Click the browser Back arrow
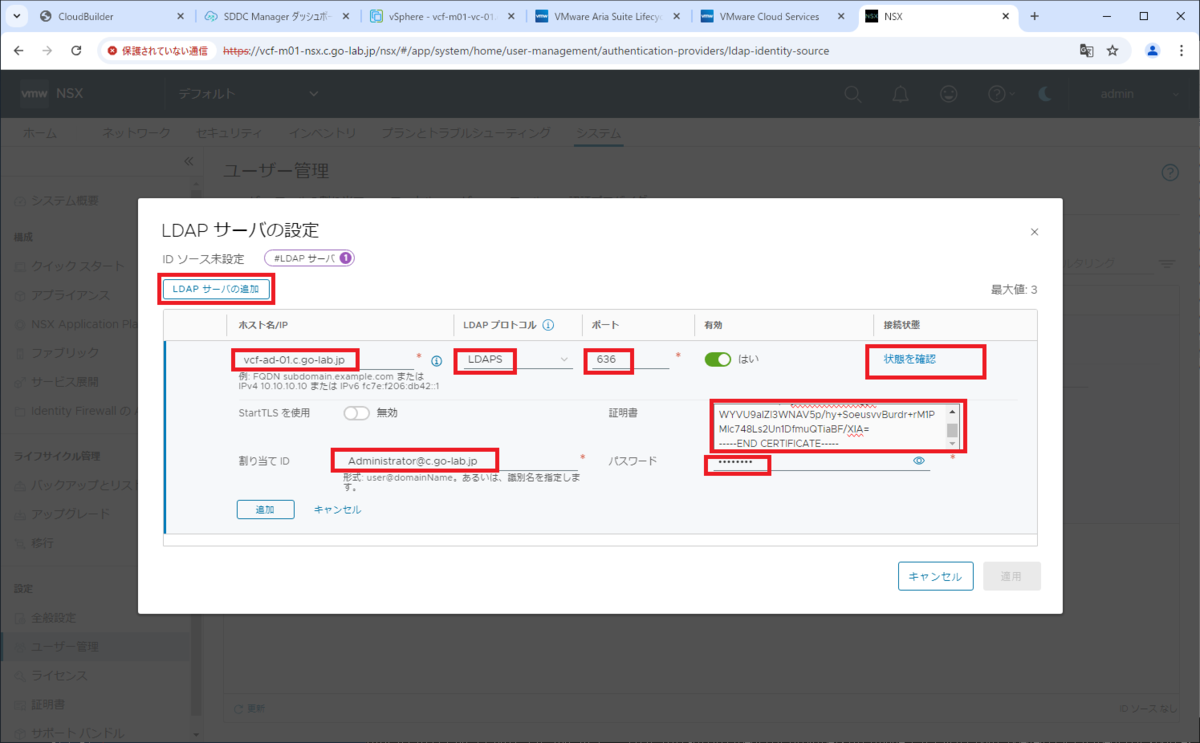This screenshot has height=743, width=1200. tap(19, 50)
